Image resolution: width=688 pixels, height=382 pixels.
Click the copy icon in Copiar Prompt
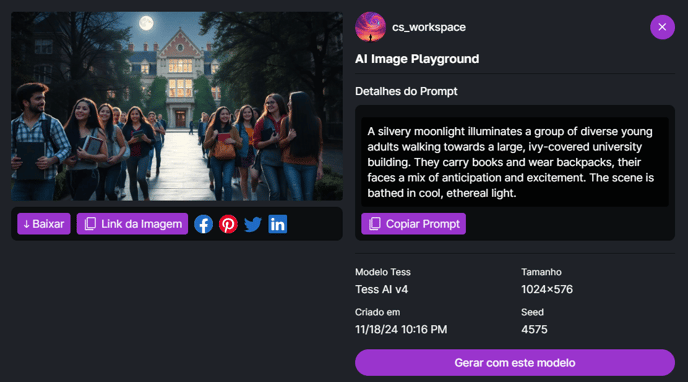(x=375, y=224)
